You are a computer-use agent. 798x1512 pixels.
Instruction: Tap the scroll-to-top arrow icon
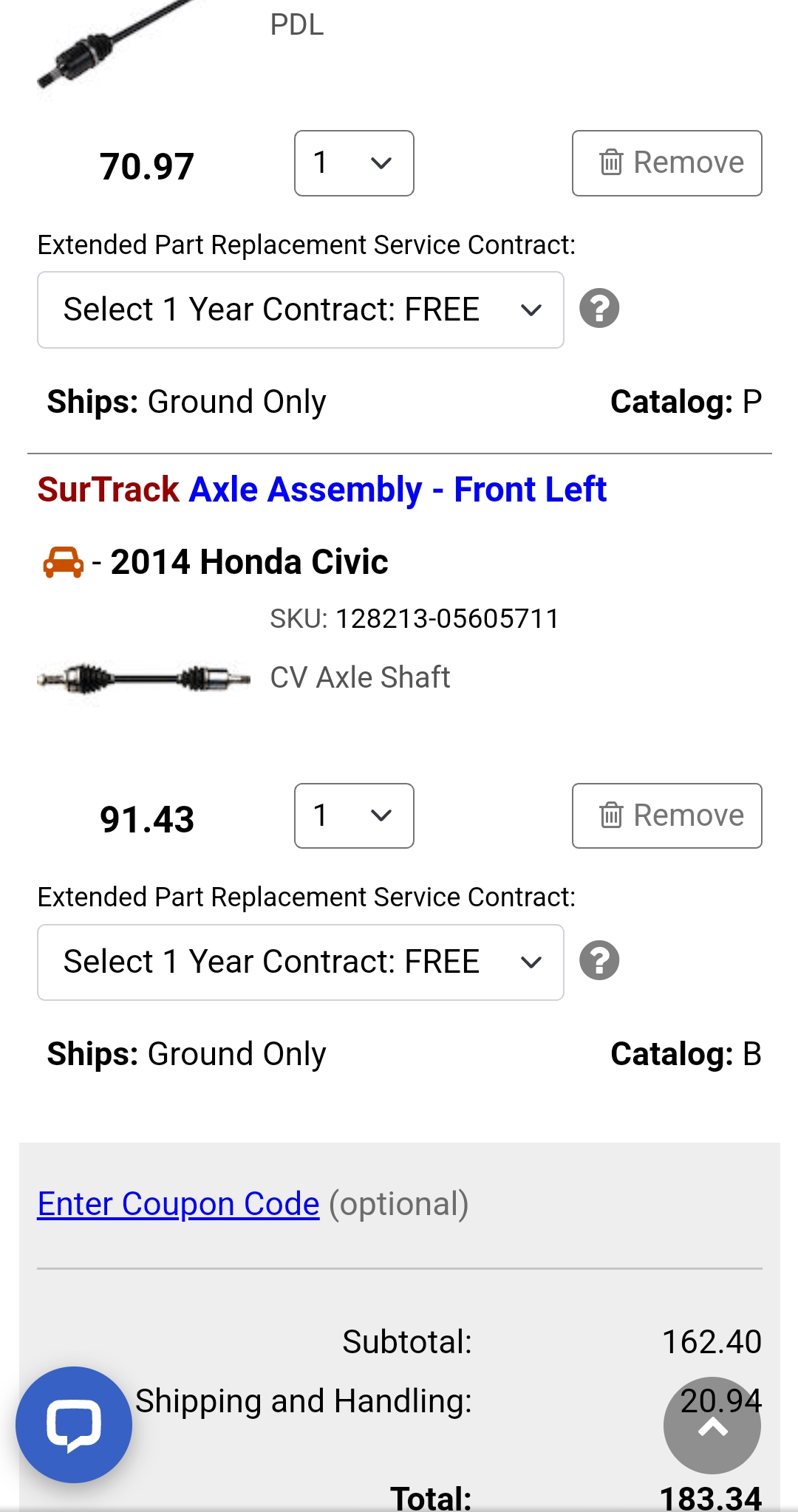point(712,1426)
